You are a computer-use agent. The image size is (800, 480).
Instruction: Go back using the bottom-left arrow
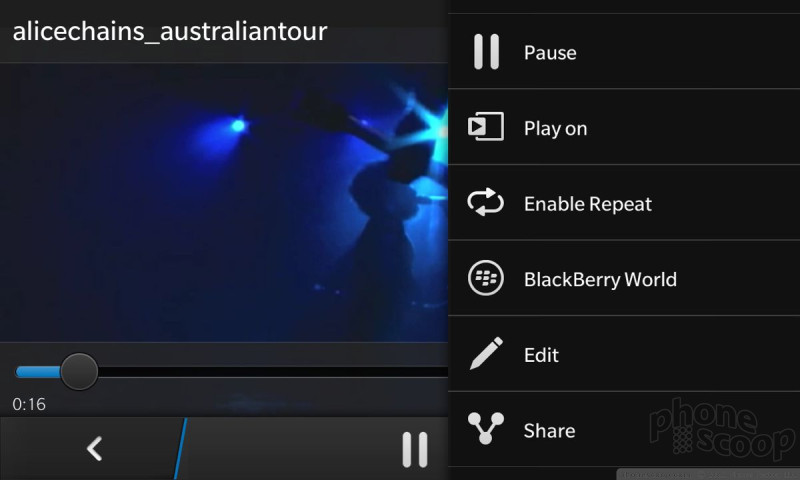pos(94,449)
